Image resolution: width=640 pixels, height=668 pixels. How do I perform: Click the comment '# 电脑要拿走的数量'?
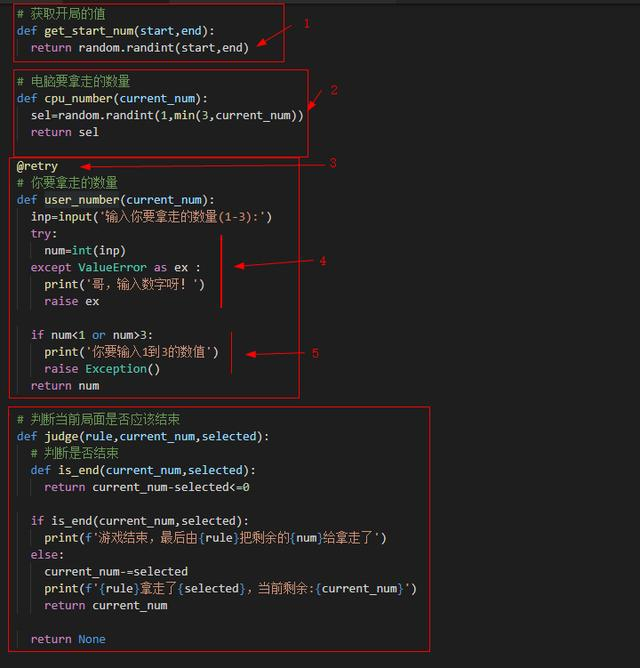point(73,81)
